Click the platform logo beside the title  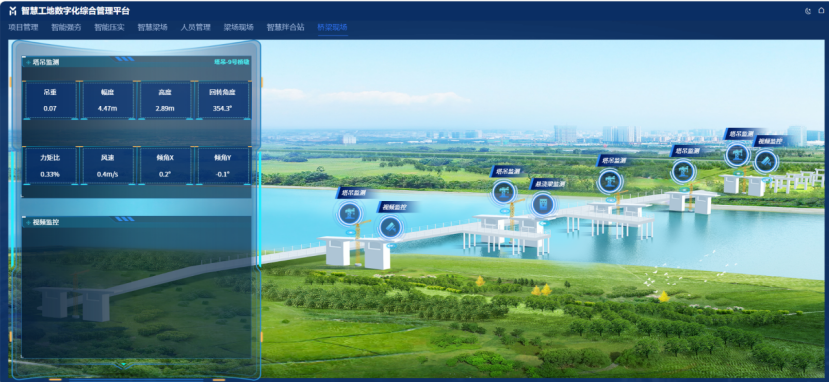click(x=13, y=11)
